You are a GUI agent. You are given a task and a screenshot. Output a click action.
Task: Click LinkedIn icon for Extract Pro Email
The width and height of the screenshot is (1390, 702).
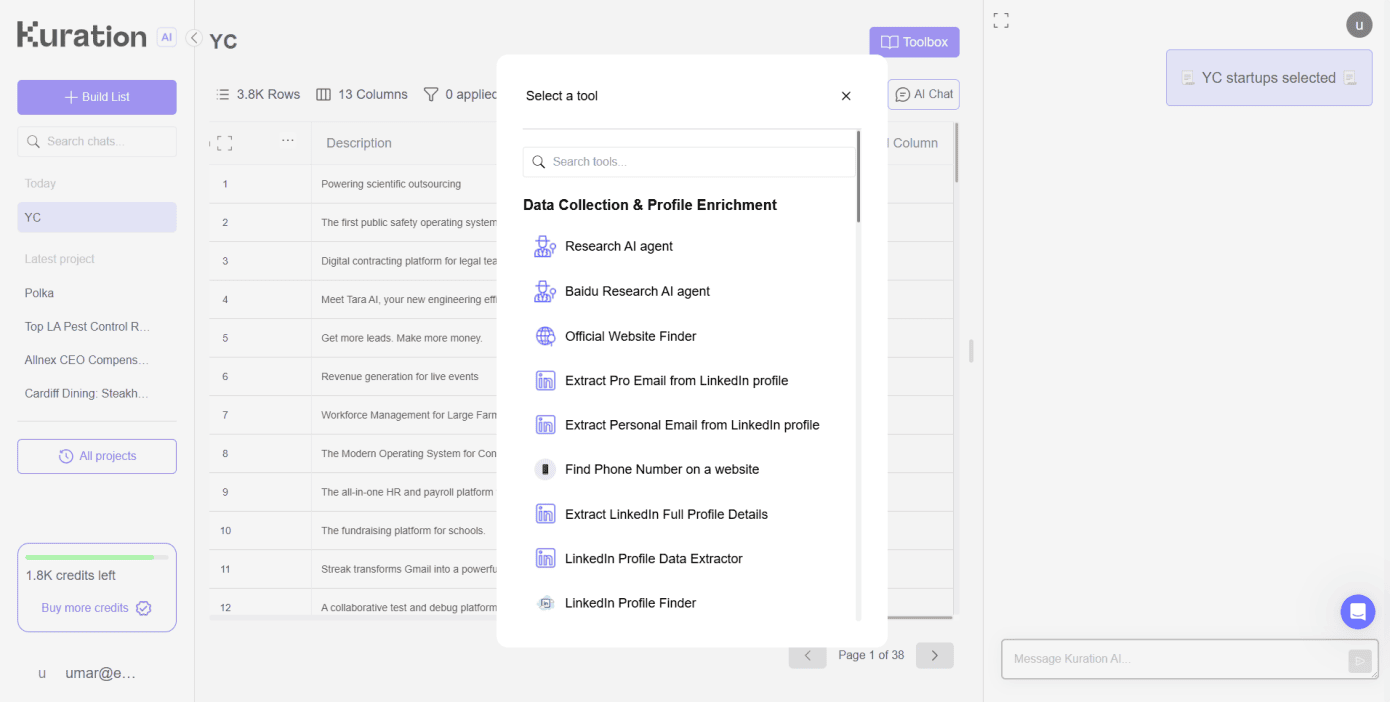(545, 380)
